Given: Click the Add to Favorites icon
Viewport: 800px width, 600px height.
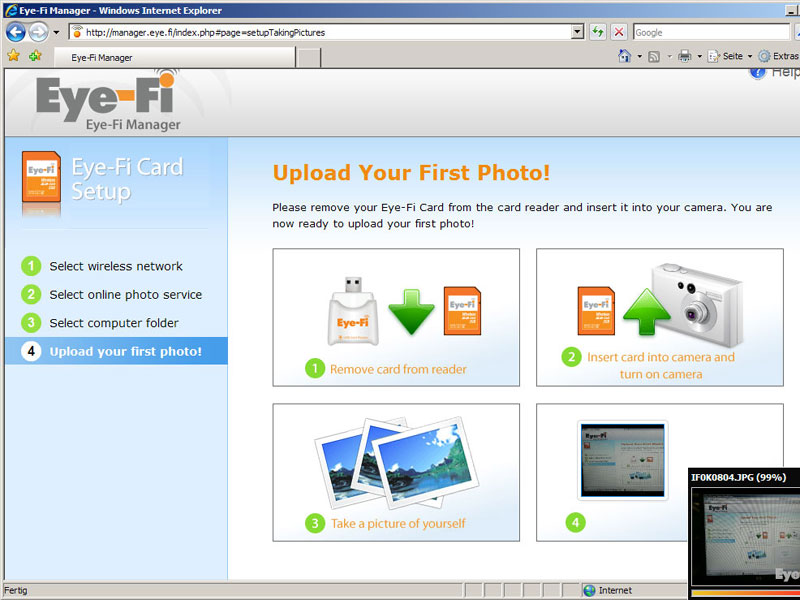Looking at the screenshot, I should coord(35,56).
